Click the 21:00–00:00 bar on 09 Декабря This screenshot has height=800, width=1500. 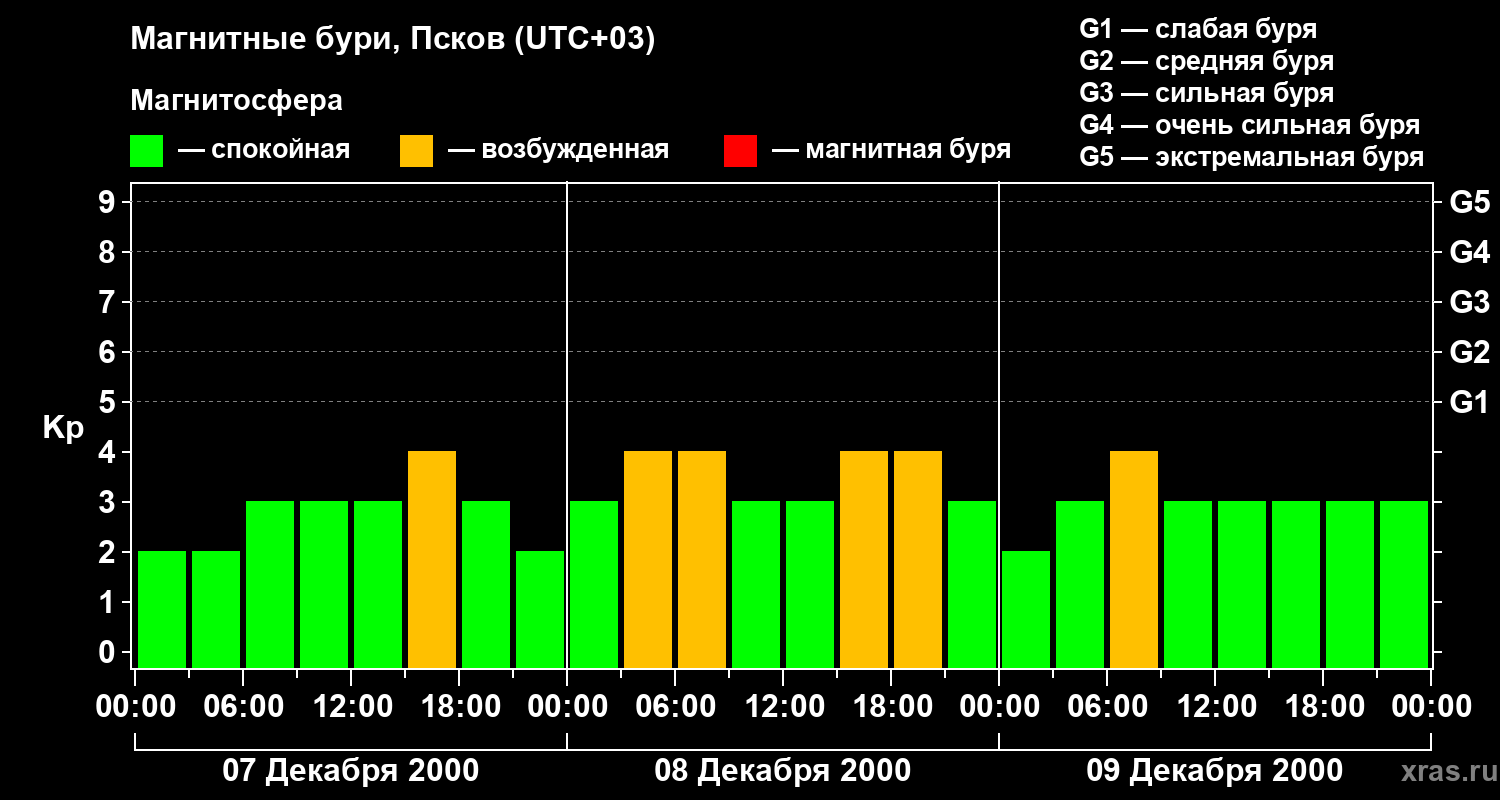[x=1404, y=584]
